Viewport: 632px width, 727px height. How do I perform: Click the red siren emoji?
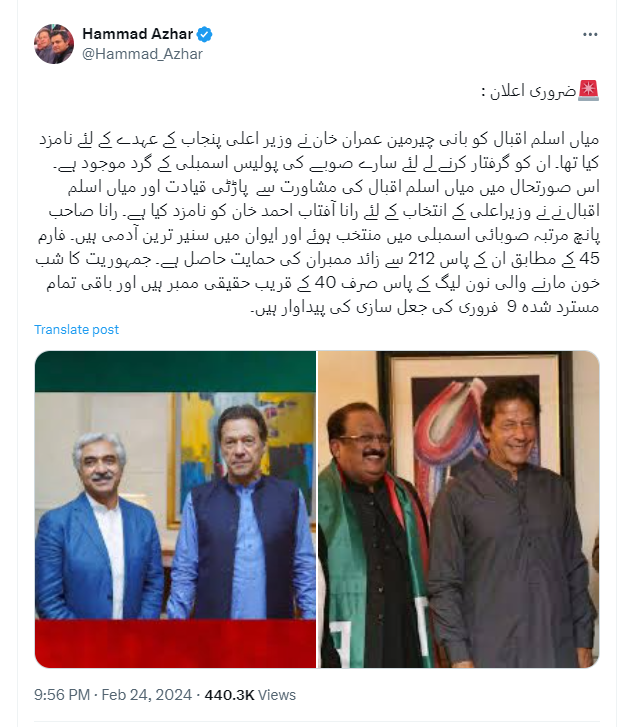588,91
